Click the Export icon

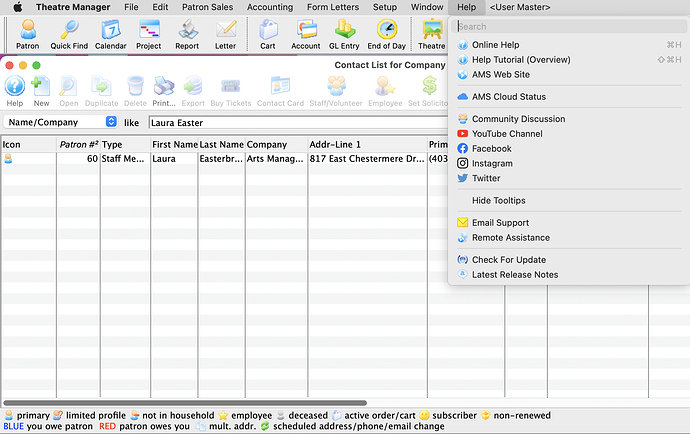coord(193,91)
